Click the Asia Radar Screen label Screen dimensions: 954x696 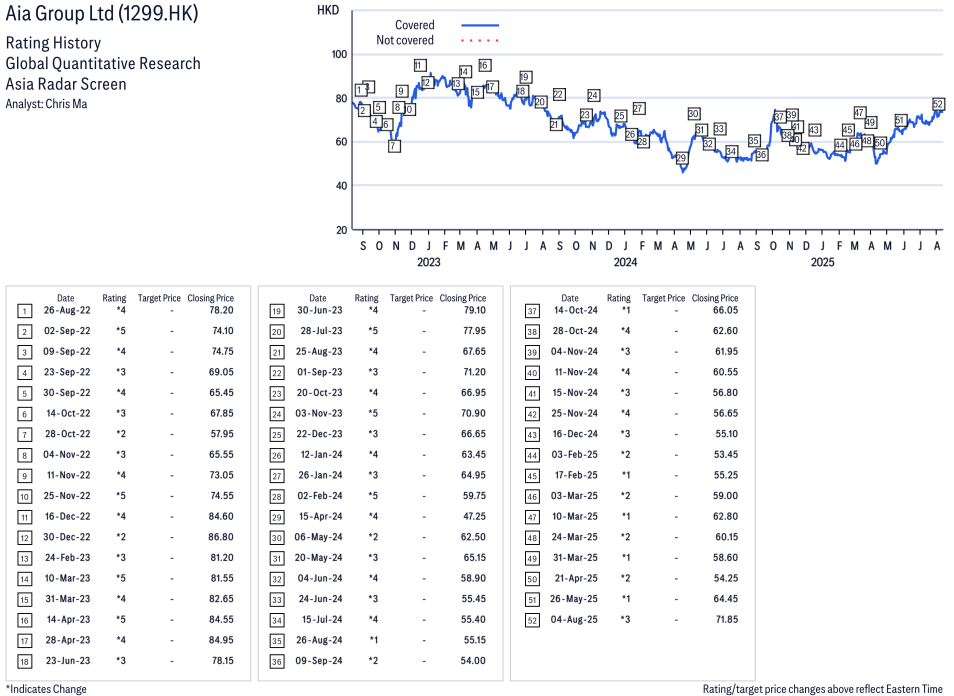tap(66, 84)
